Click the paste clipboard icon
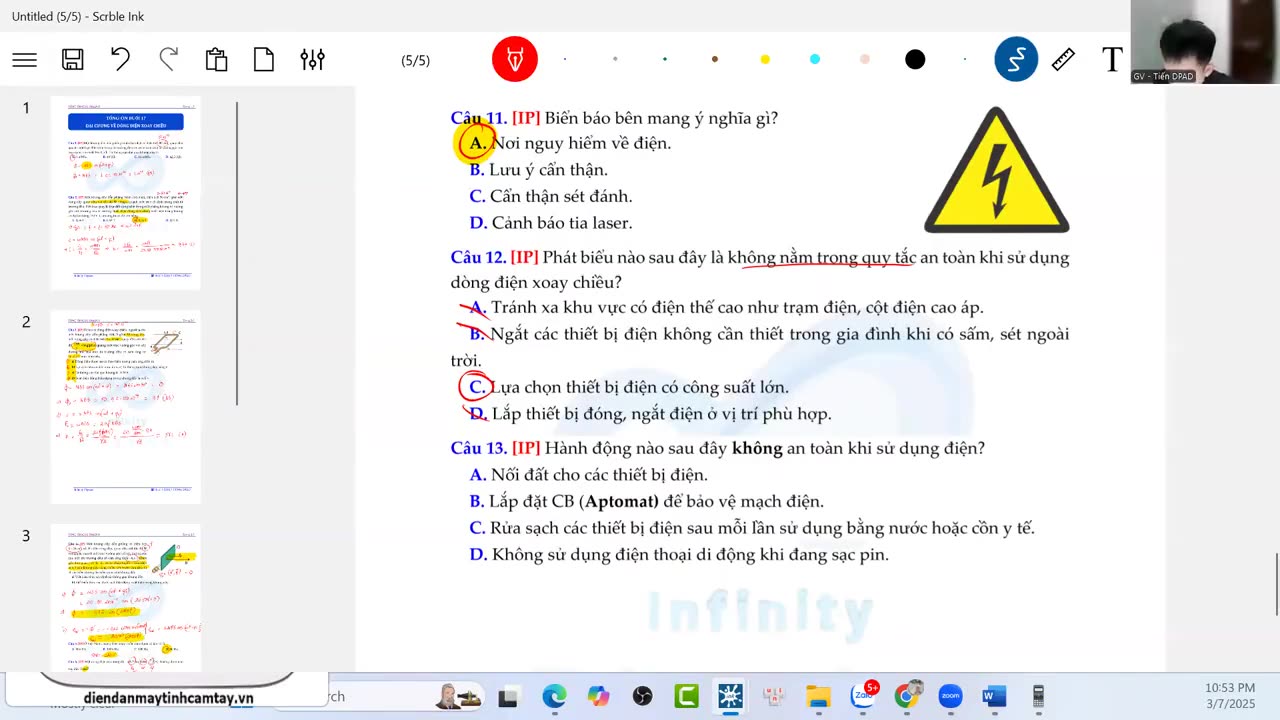The width and height of the screenshot is (1280, 720). click(216, 60)
